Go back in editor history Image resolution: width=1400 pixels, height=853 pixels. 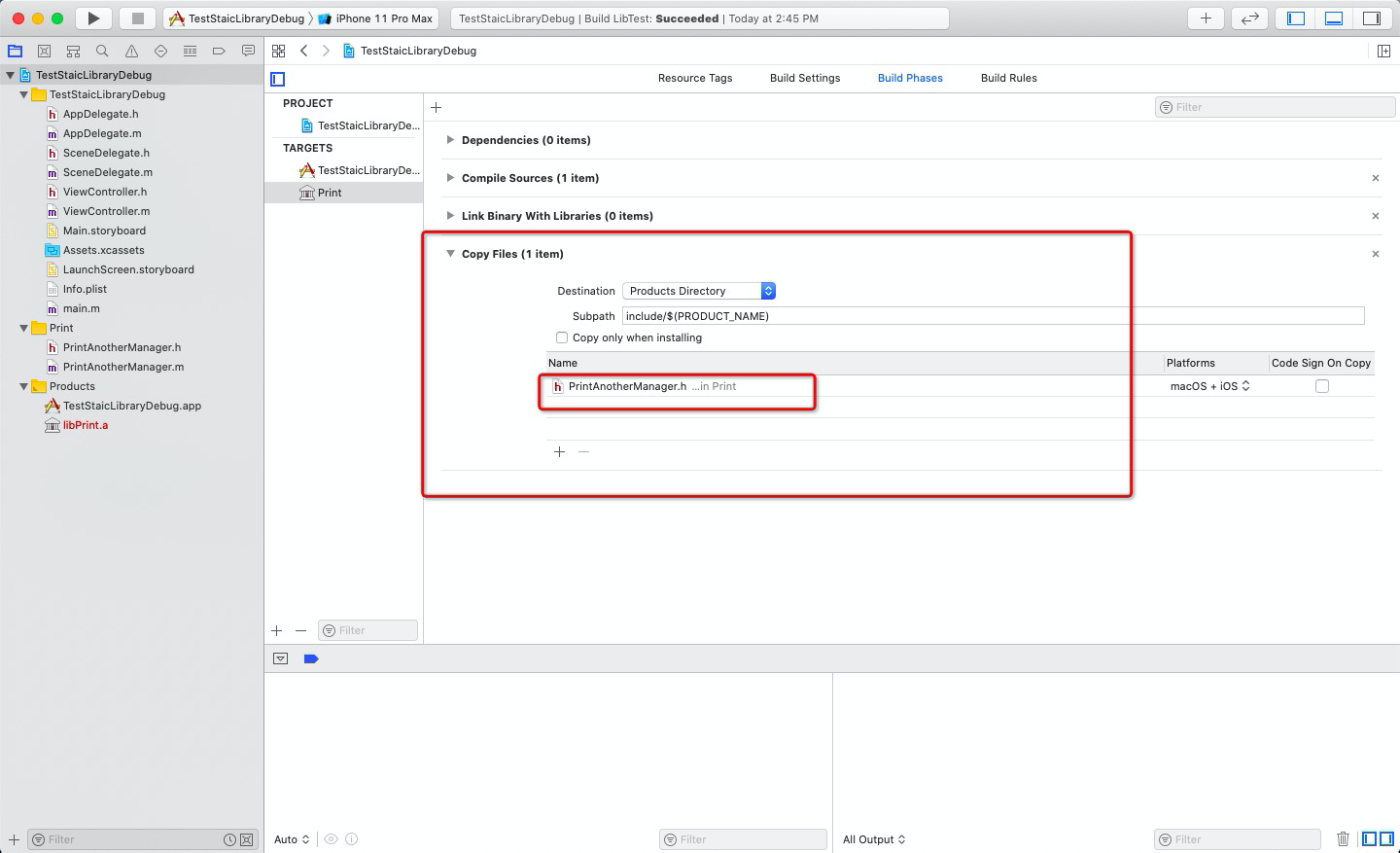coord(304,51)
